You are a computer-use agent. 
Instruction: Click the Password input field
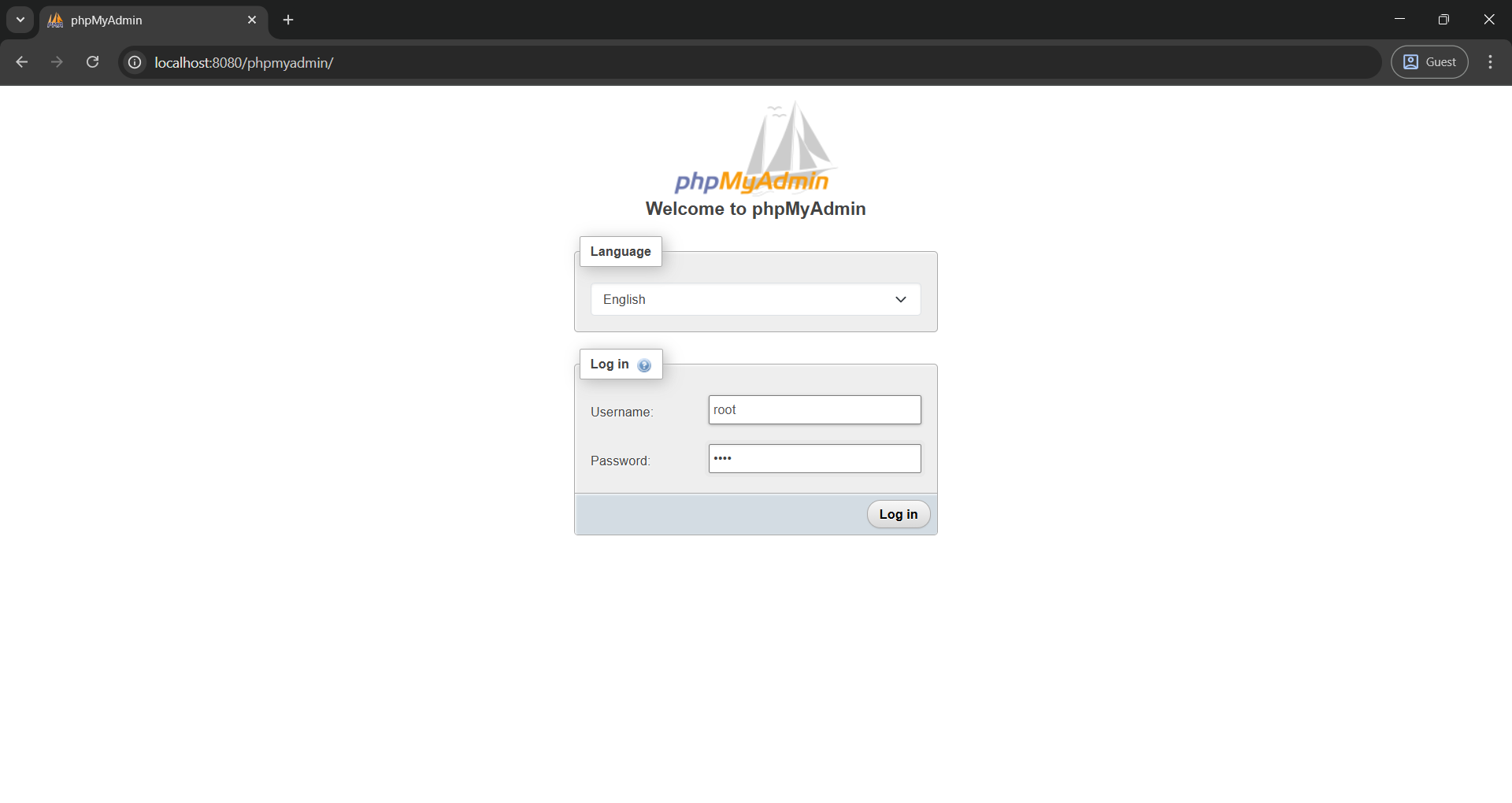(x=814, y=458)
